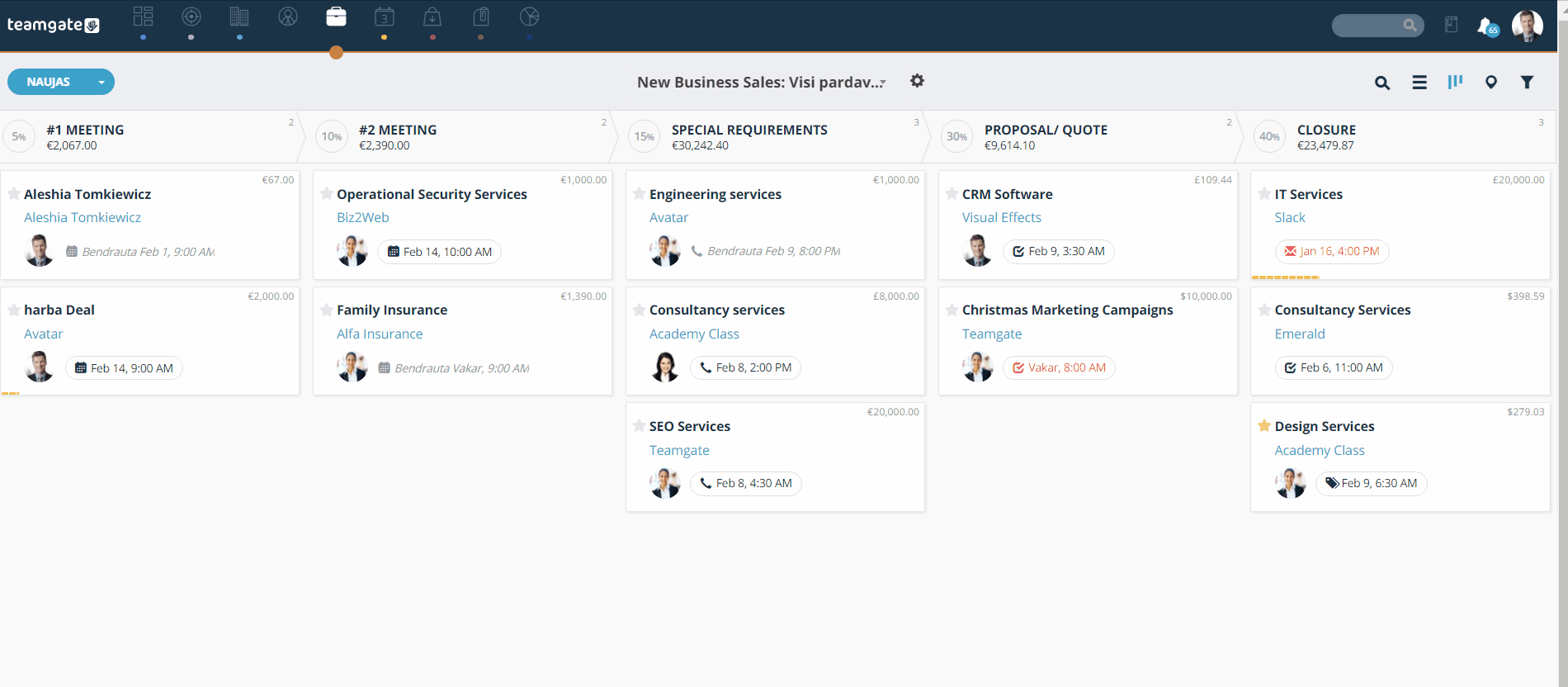This screenshot has height=687, width=1568.
Task: Open the Biz2Web company link
Action: 363,218
